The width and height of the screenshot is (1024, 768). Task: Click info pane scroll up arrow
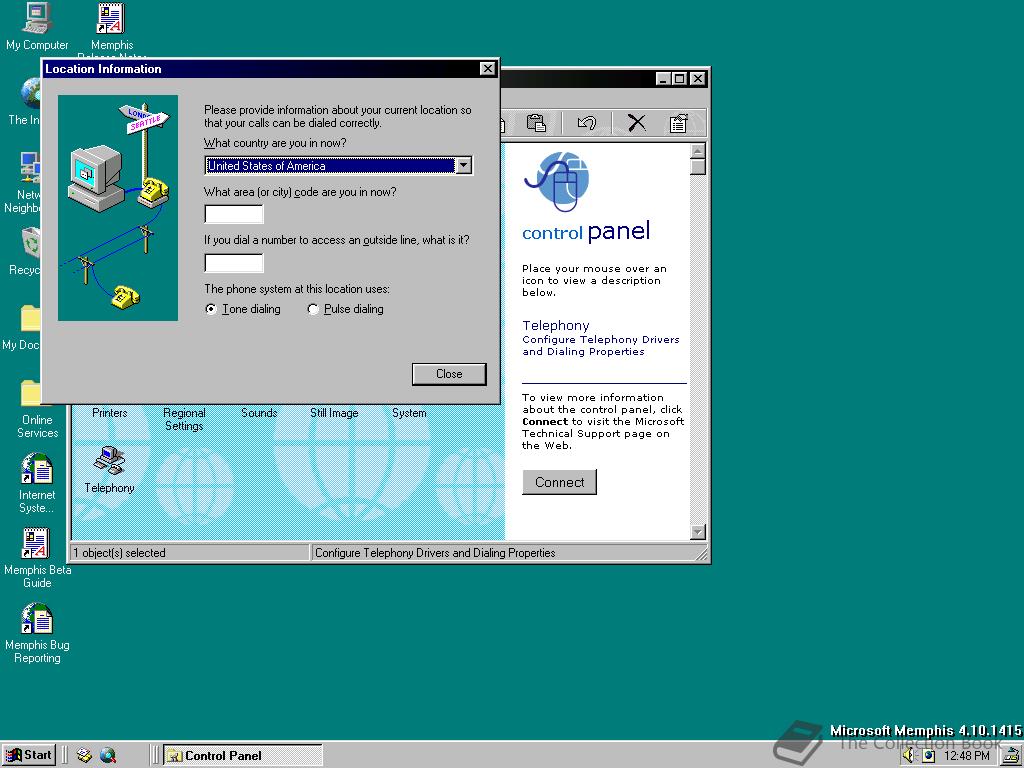697,151
